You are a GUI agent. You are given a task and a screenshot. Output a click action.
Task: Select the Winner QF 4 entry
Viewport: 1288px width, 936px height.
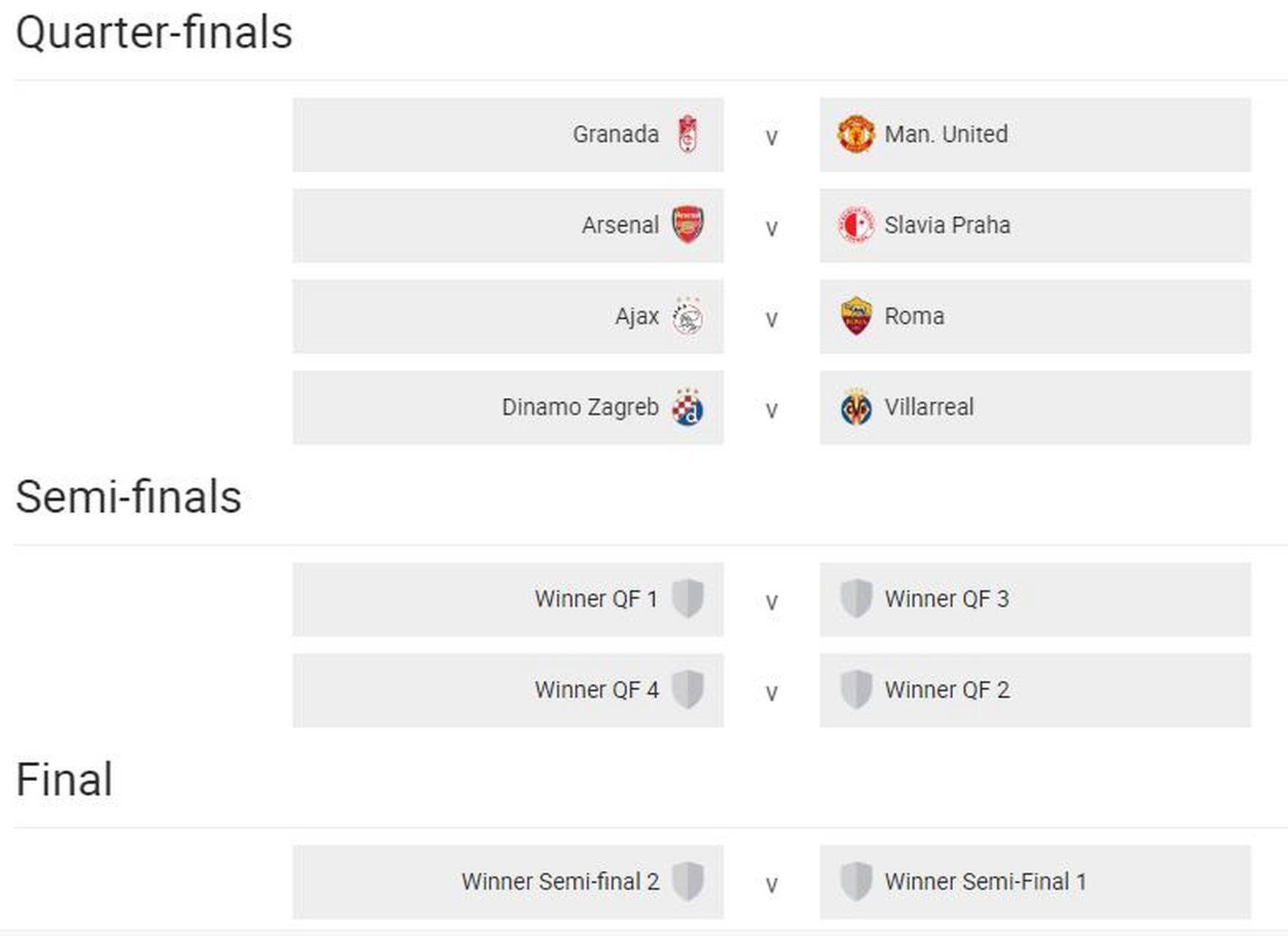pos(596,690)
